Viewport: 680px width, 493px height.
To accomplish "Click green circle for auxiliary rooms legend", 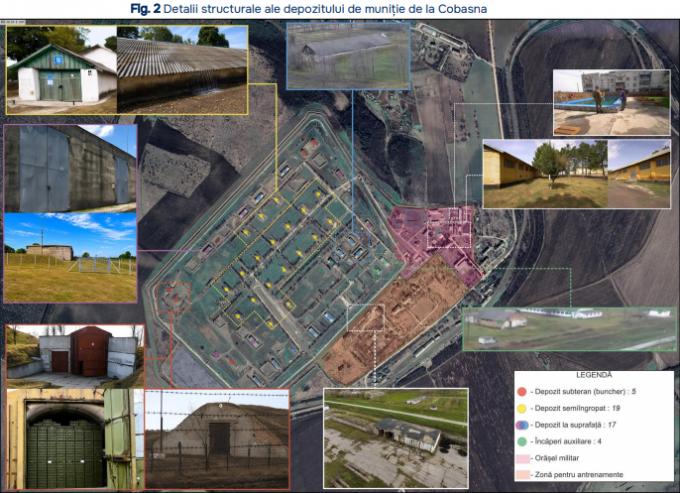I will [522, 441].
